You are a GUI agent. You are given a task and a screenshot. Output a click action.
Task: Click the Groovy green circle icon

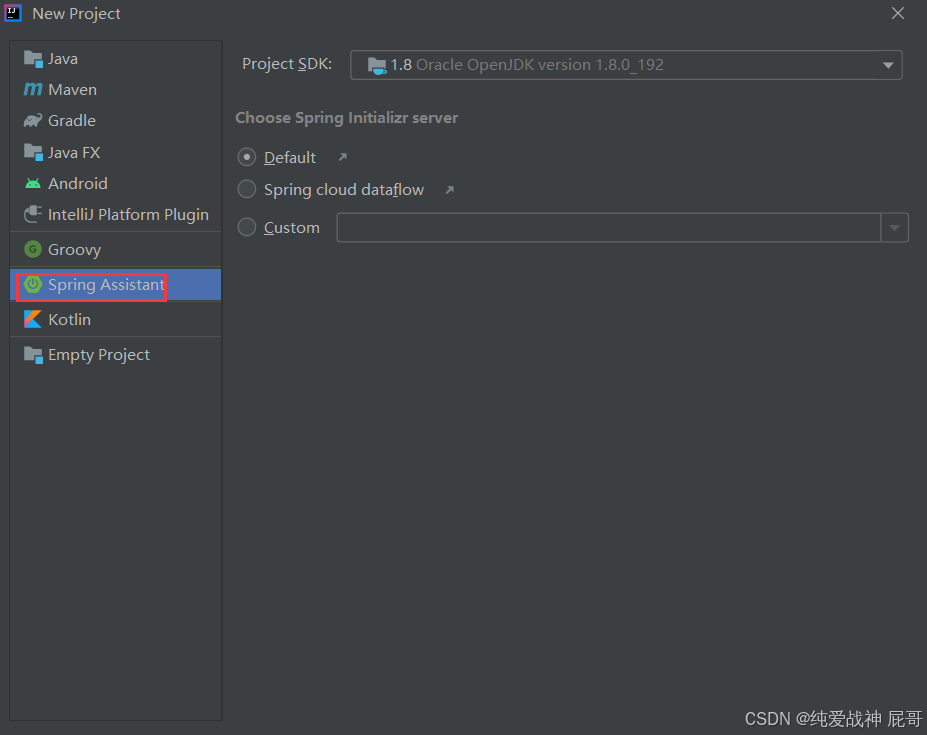coord(33,249)
